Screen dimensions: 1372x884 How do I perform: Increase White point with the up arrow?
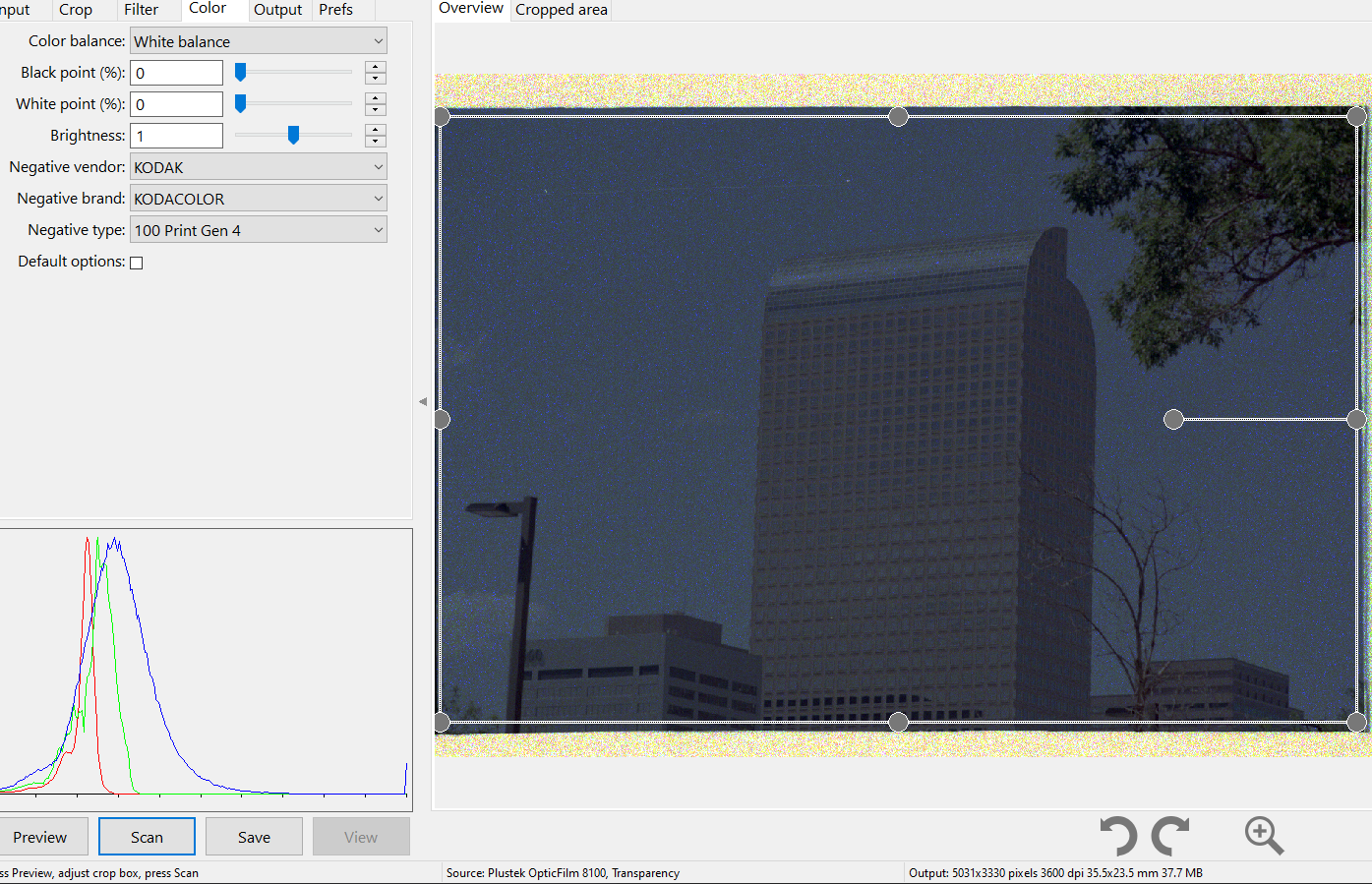pos(376,98)
